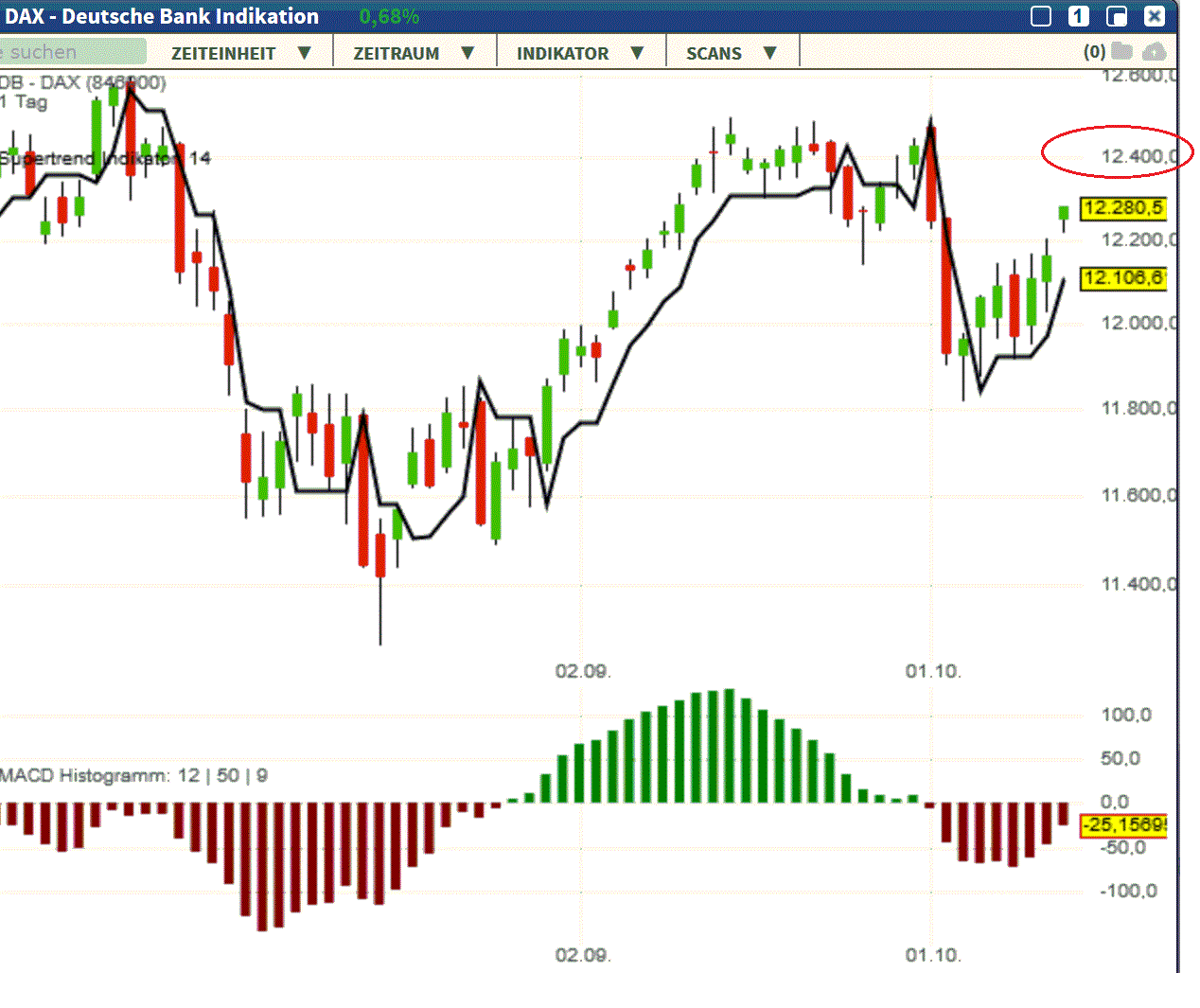Click the (0) counter next to the folder icon

(x=1094, y=52)
